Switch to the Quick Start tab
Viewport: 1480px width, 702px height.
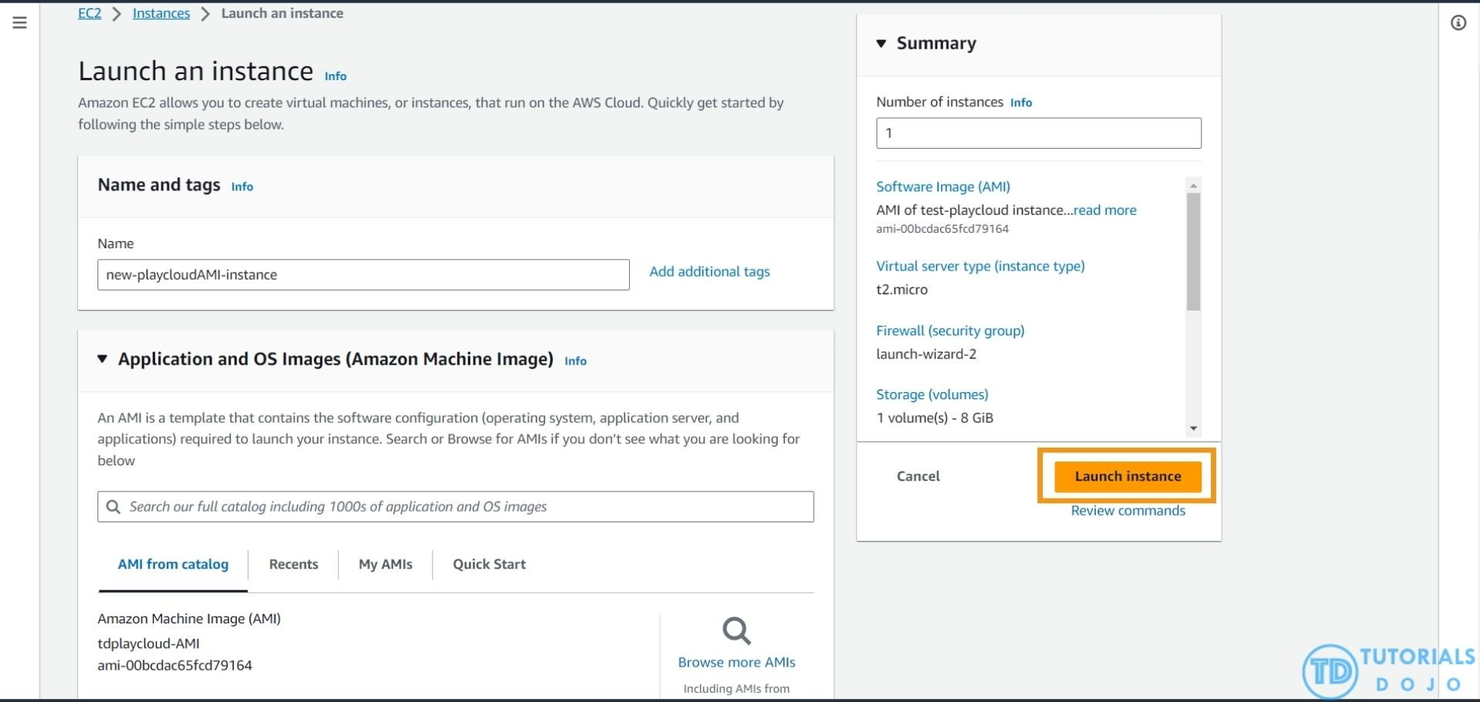[489, 564]
